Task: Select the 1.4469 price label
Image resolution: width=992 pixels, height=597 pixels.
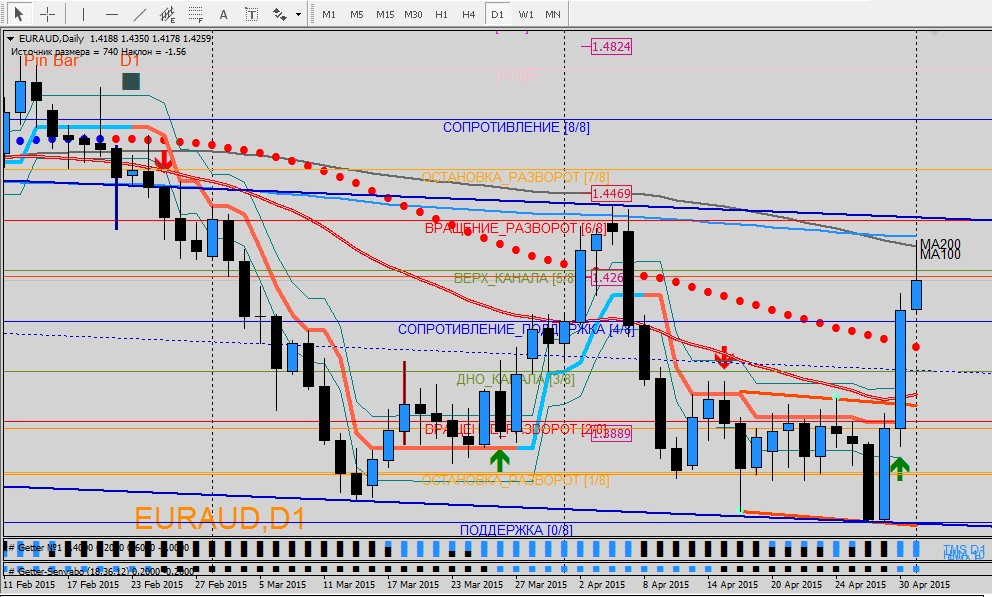Action: pos(611,194)
